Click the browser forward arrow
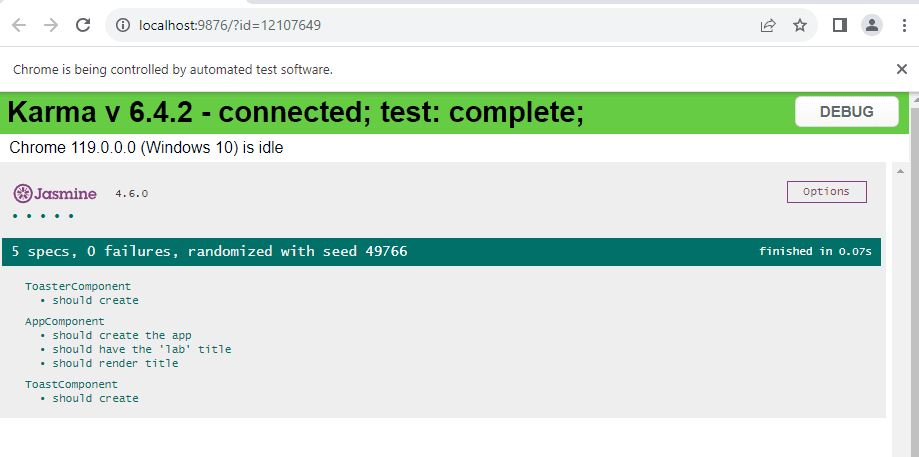 coord(50,25)
